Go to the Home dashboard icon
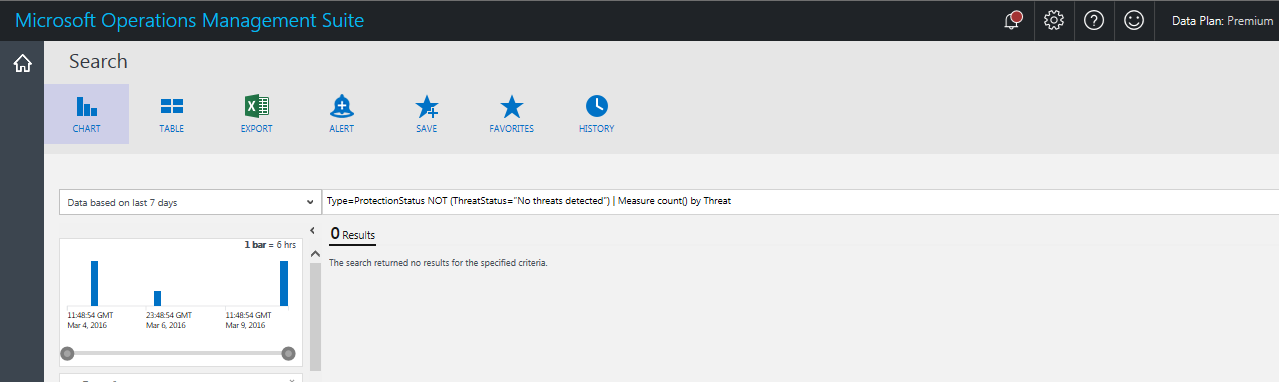This screenshot has height=382, width=1279. 22,64
